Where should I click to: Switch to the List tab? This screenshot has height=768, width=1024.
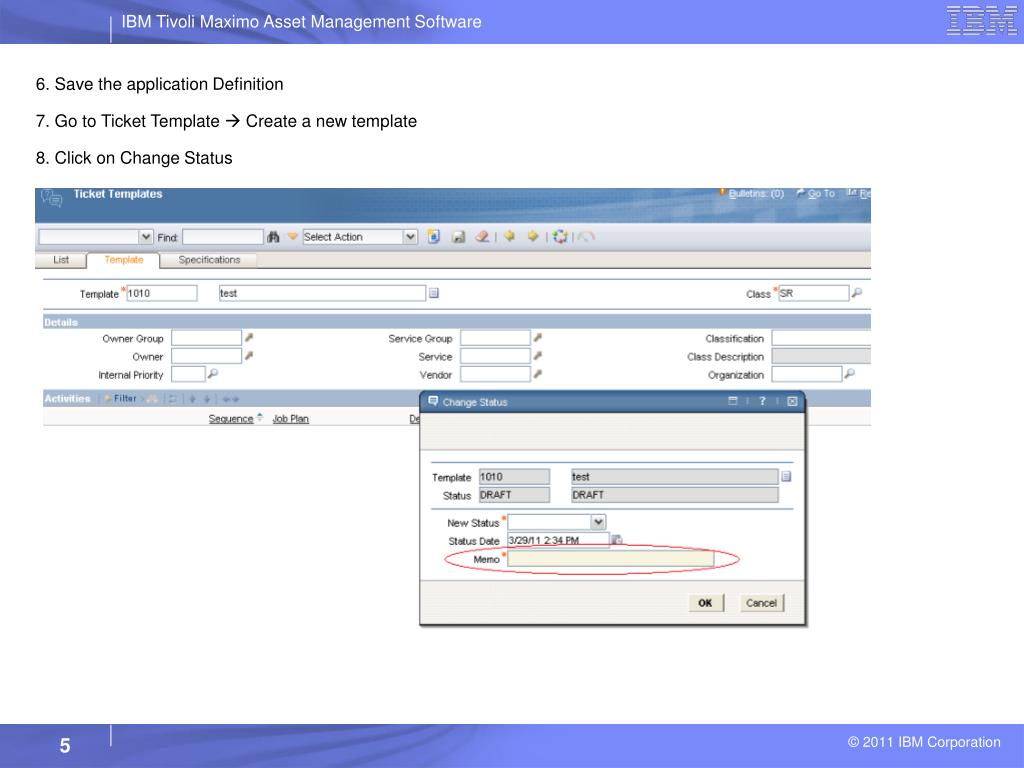61,260
